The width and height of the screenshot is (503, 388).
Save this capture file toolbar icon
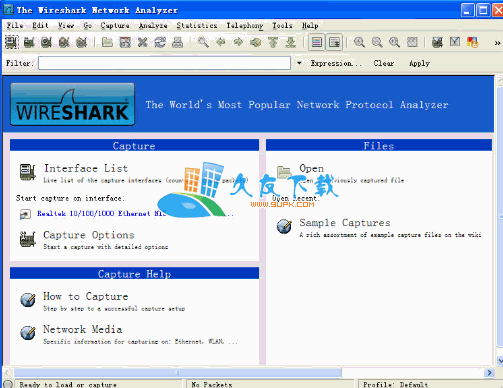coord(125,42)
